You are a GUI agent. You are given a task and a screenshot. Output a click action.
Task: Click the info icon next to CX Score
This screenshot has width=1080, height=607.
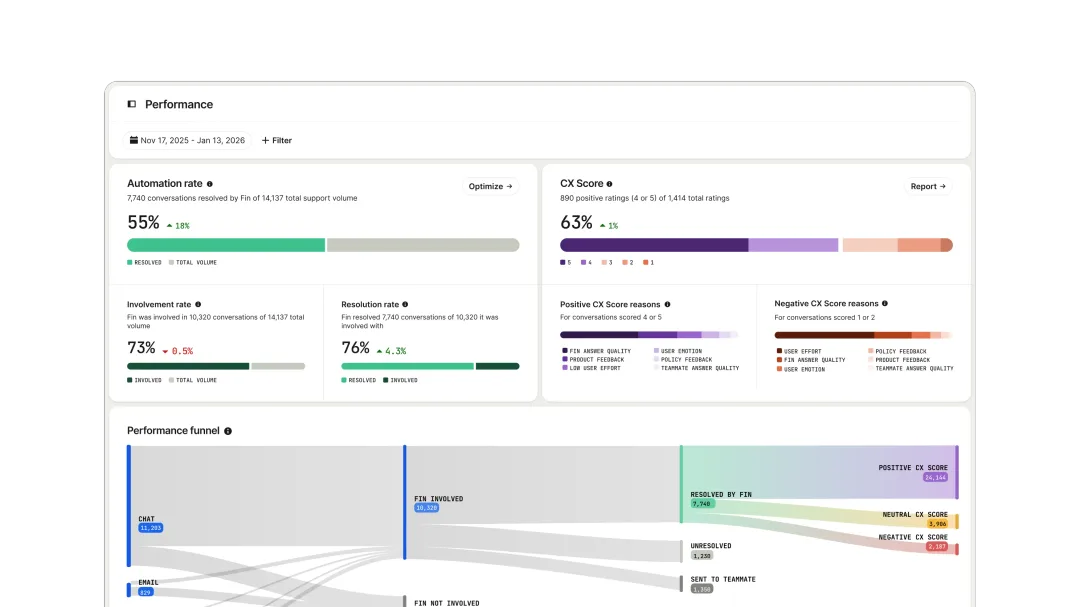[610, 184]
